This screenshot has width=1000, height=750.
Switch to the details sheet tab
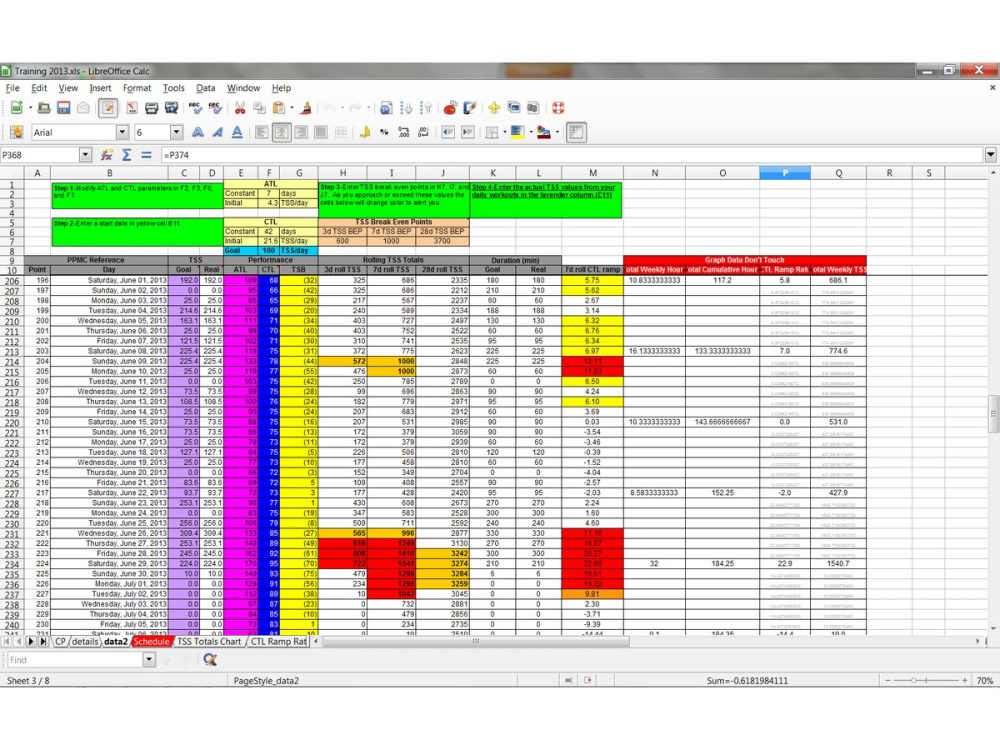click(x=85, y=642)
